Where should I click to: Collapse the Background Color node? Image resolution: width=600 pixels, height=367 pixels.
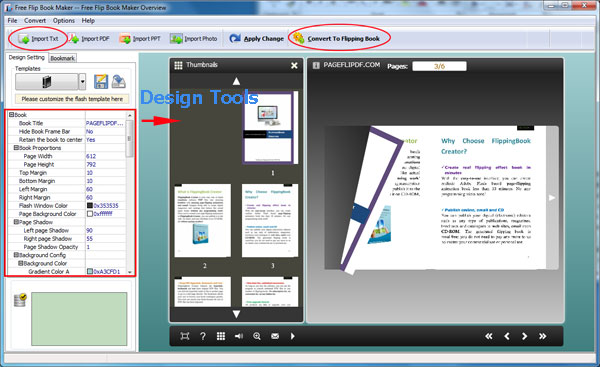[21, 263]
